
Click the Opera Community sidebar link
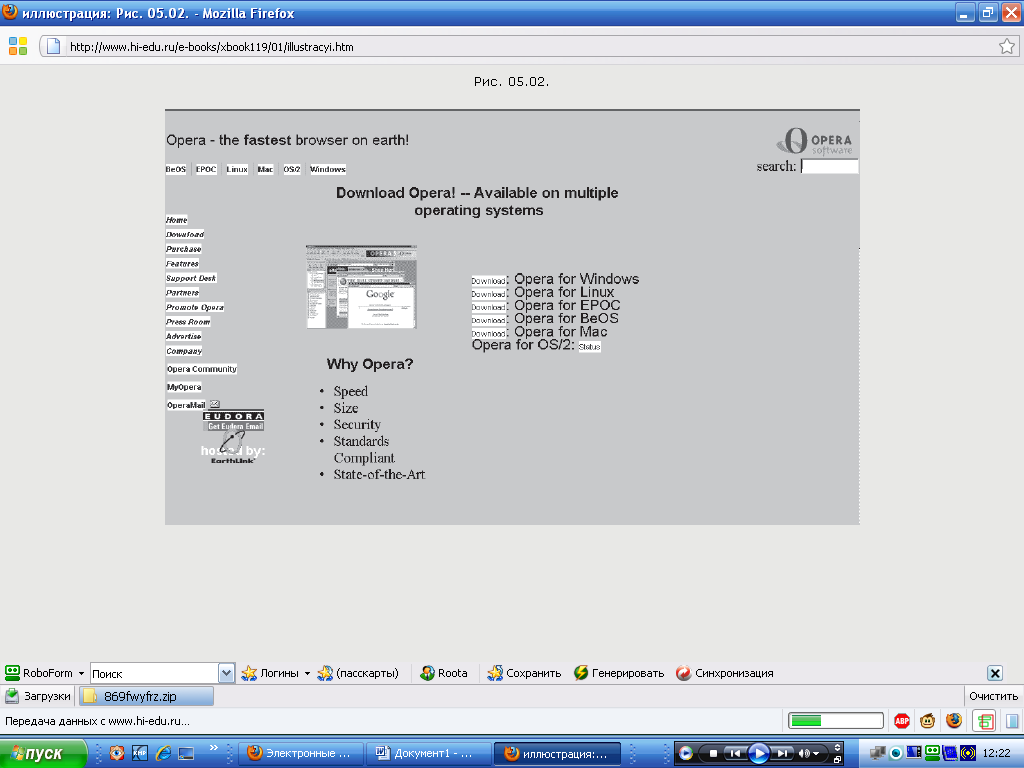click(201, 369)
